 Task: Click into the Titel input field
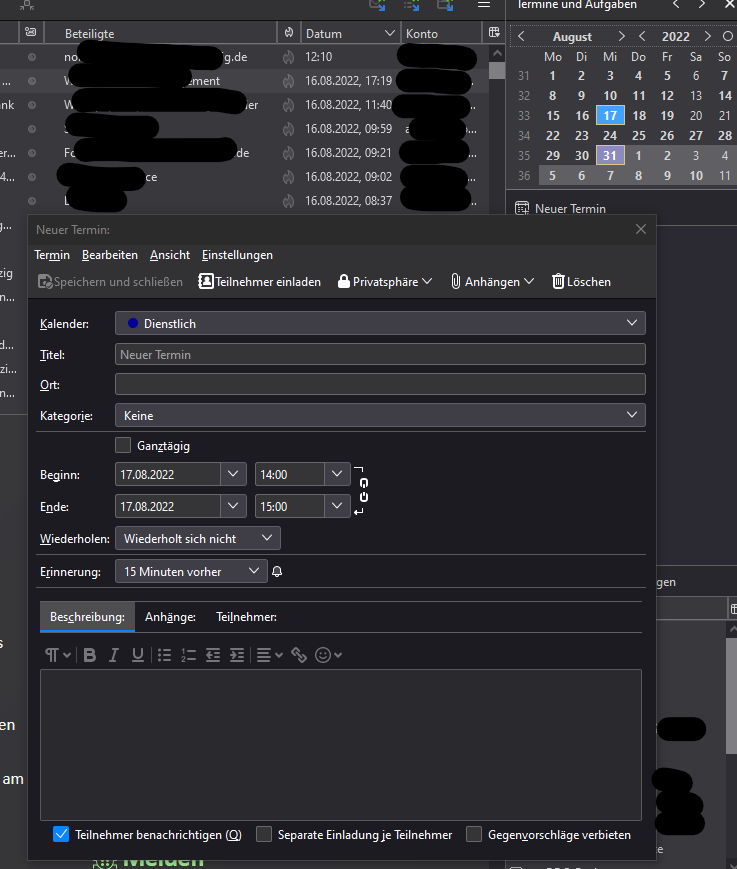pyautogui.click(x=380, y=354)
